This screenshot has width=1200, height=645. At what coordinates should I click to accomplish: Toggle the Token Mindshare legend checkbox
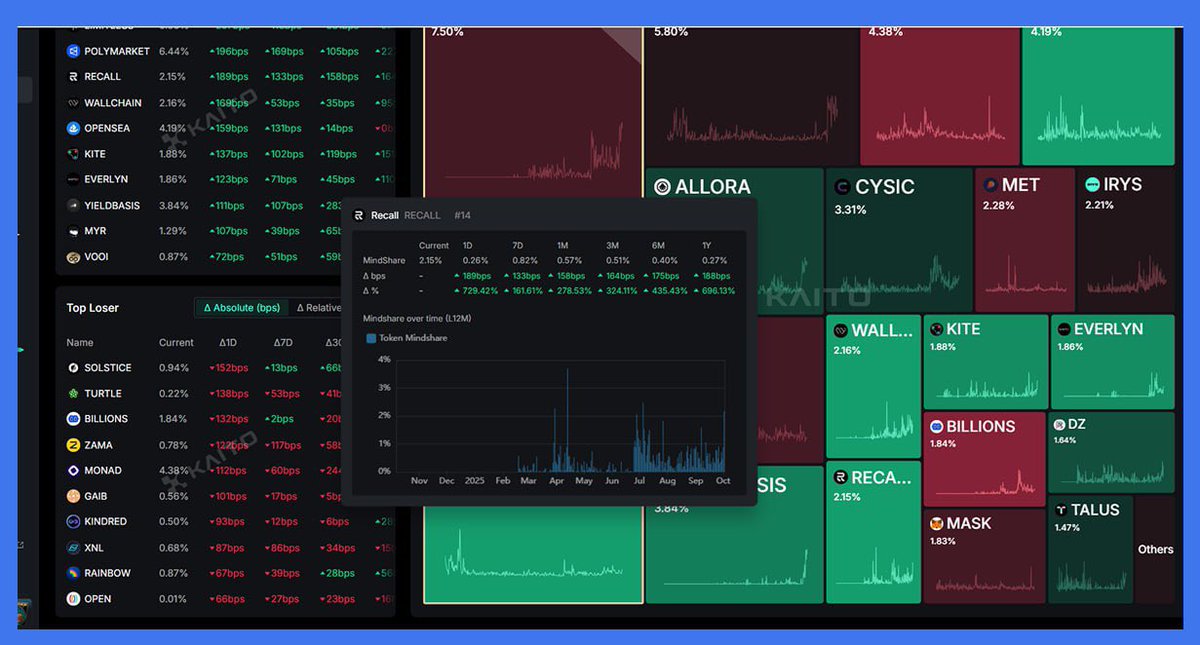[372, 338]
